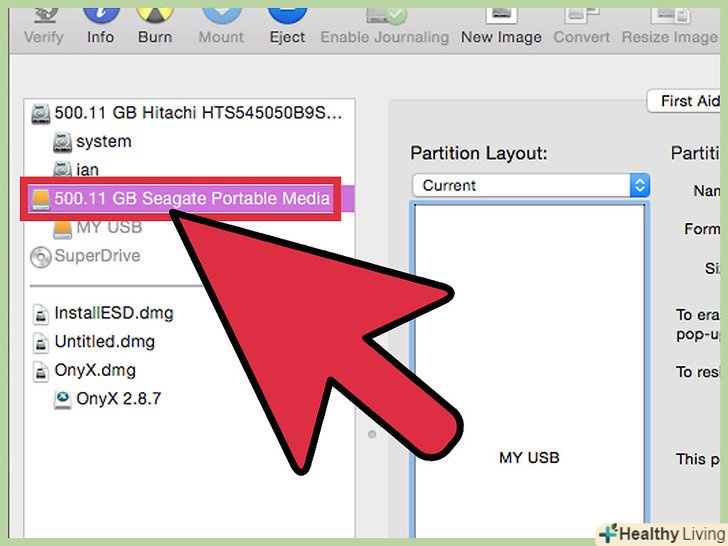Screen dimensions: 728x546
Task: Click the Burn toolbar icon
Action: tap(155, 28)
